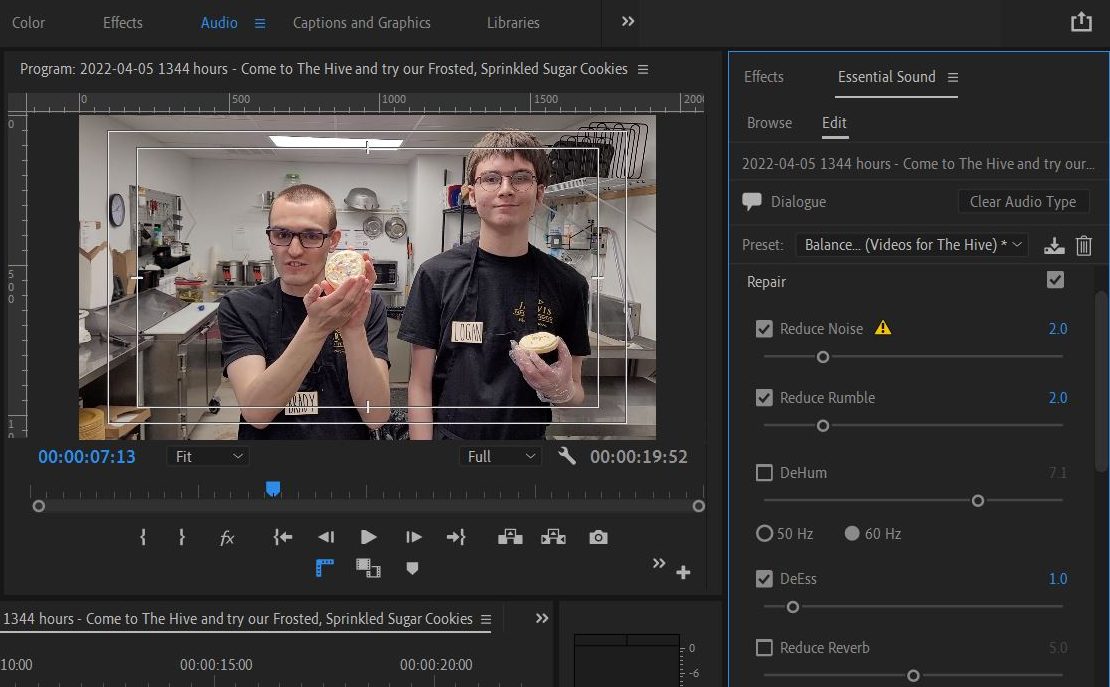Select the Audio workspace tab
The width and height of the screenshot is (1110, 687).
pyautogui.click(x=219, y=23)
